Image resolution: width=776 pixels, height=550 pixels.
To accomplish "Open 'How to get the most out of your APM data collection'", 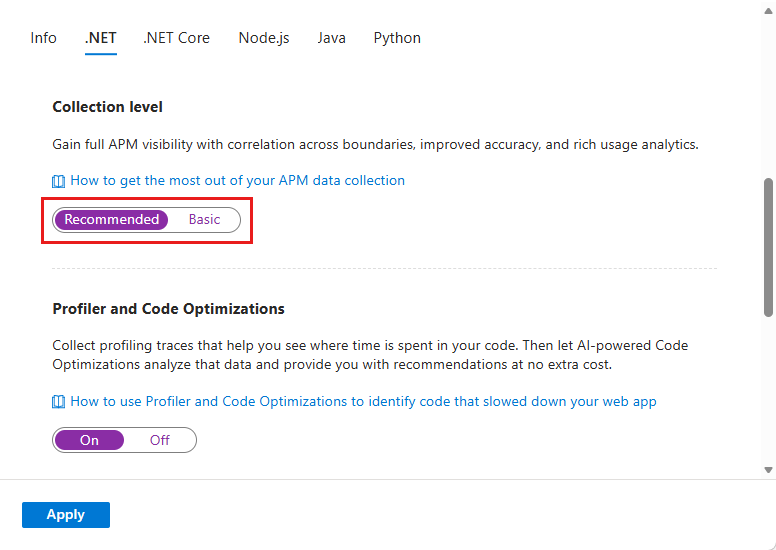I will pos(237,181).
